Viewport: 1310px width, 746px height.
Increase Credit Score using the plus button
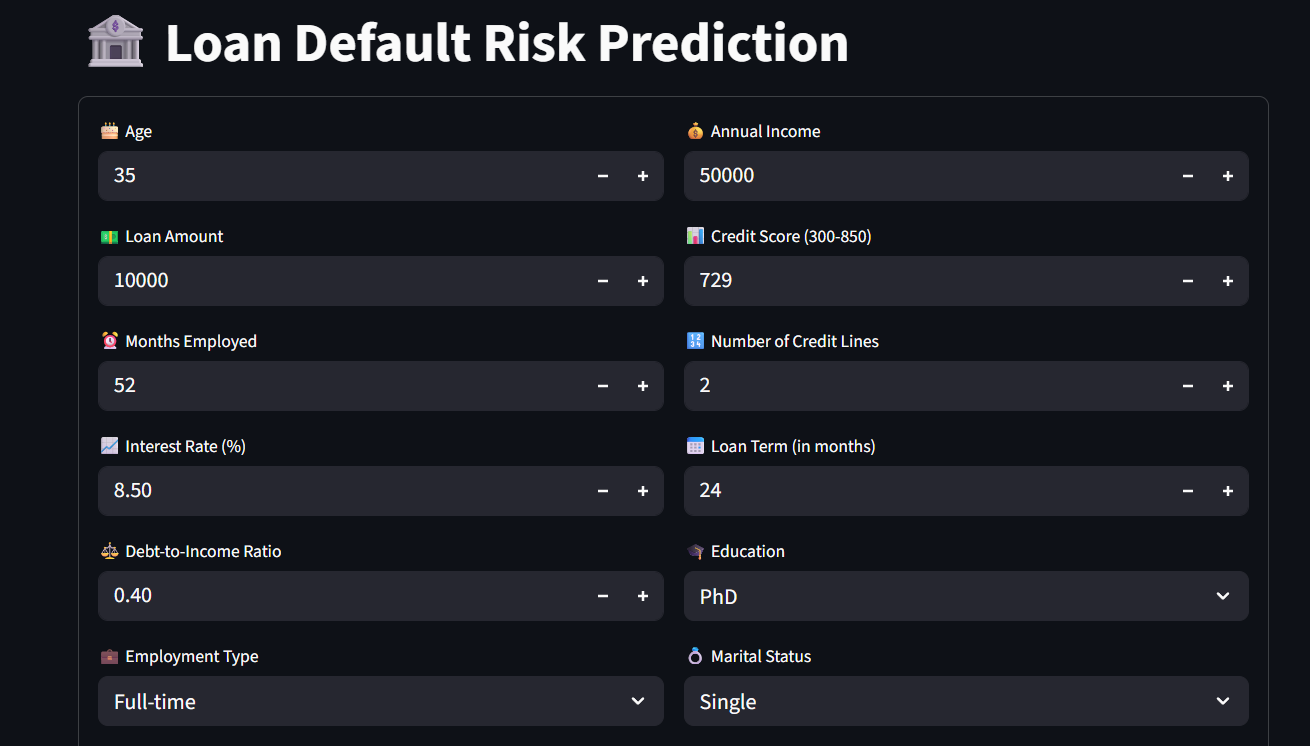[x=1227, y=281]
